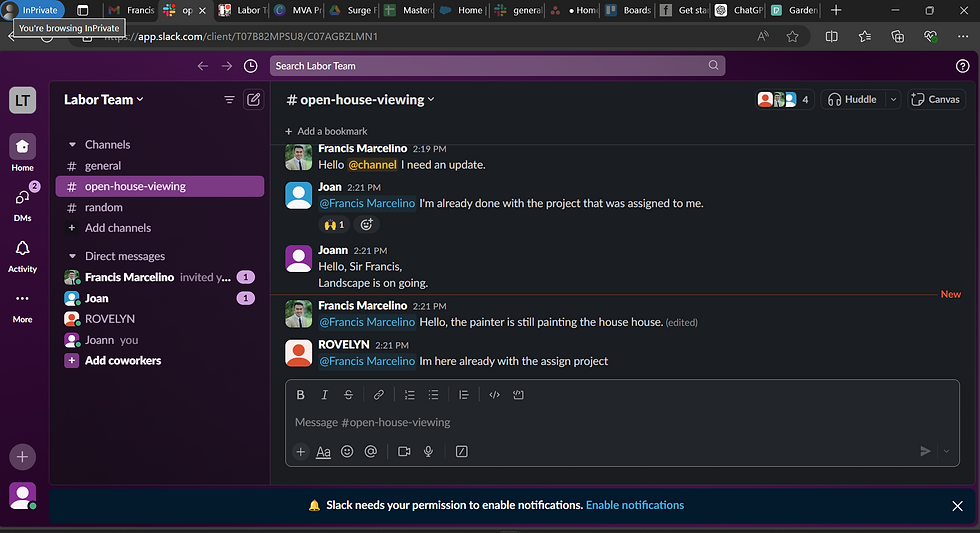Toggle the Aa formatting toolbar
Viewport: 980px width, 533px height.
tap(323, 452)
